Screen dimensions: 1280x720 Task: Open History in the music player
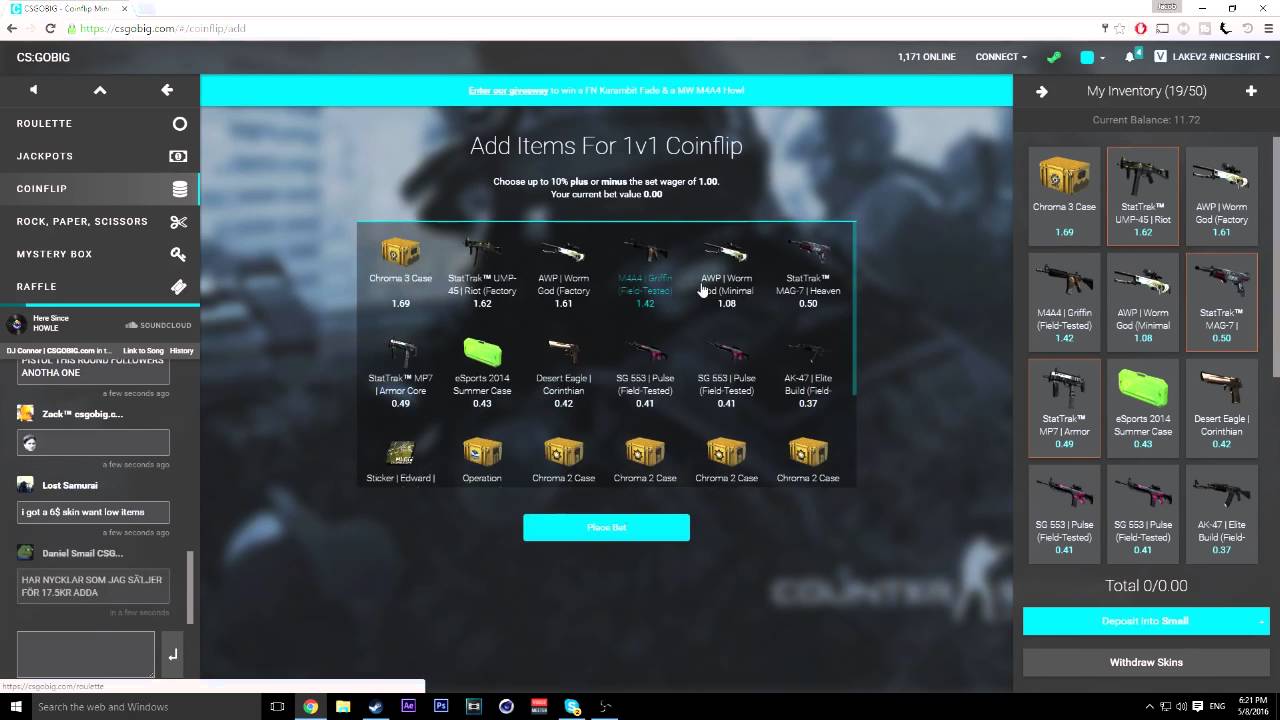[182, 351]
